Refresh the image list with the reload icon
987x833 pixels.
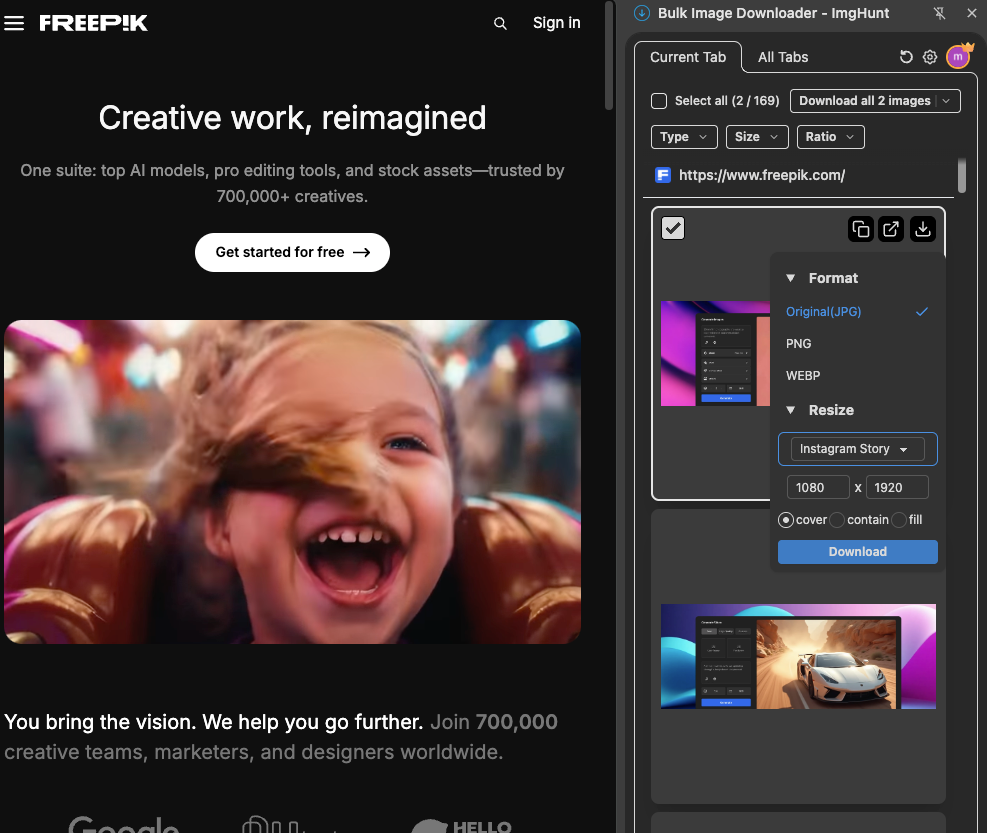(905, 57)
